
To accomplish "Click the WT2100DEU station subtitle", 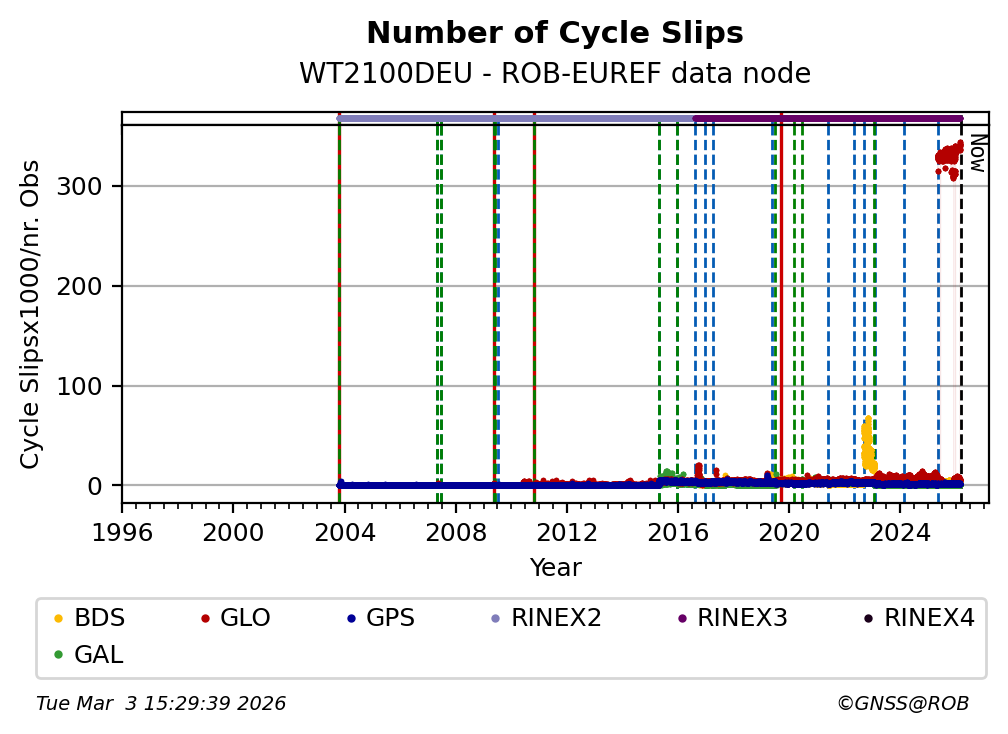I will point(555,74).
